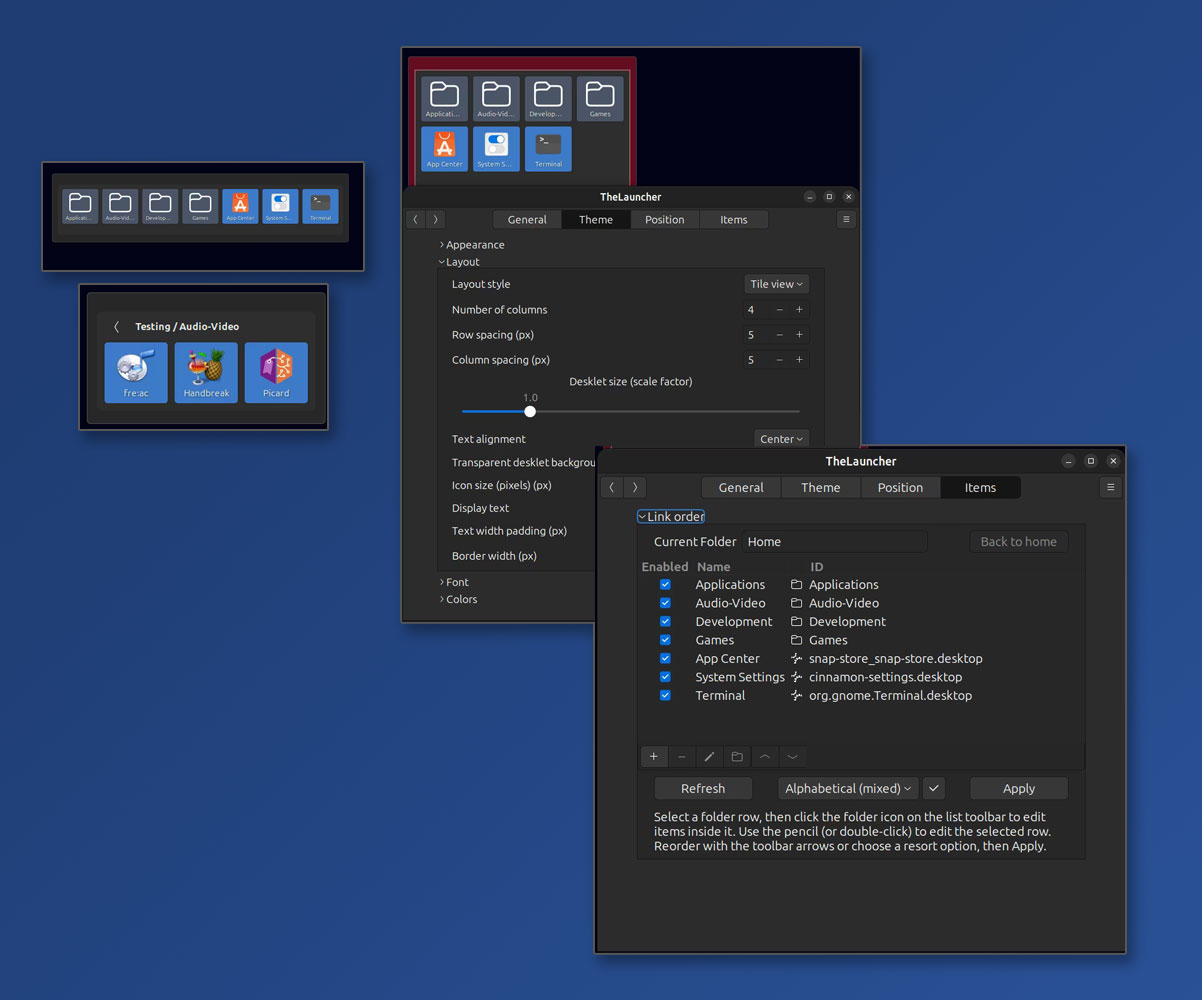Viewport: 1202px width, 1000px height.
Task: Expand Colors section
Action: [458, 599]
